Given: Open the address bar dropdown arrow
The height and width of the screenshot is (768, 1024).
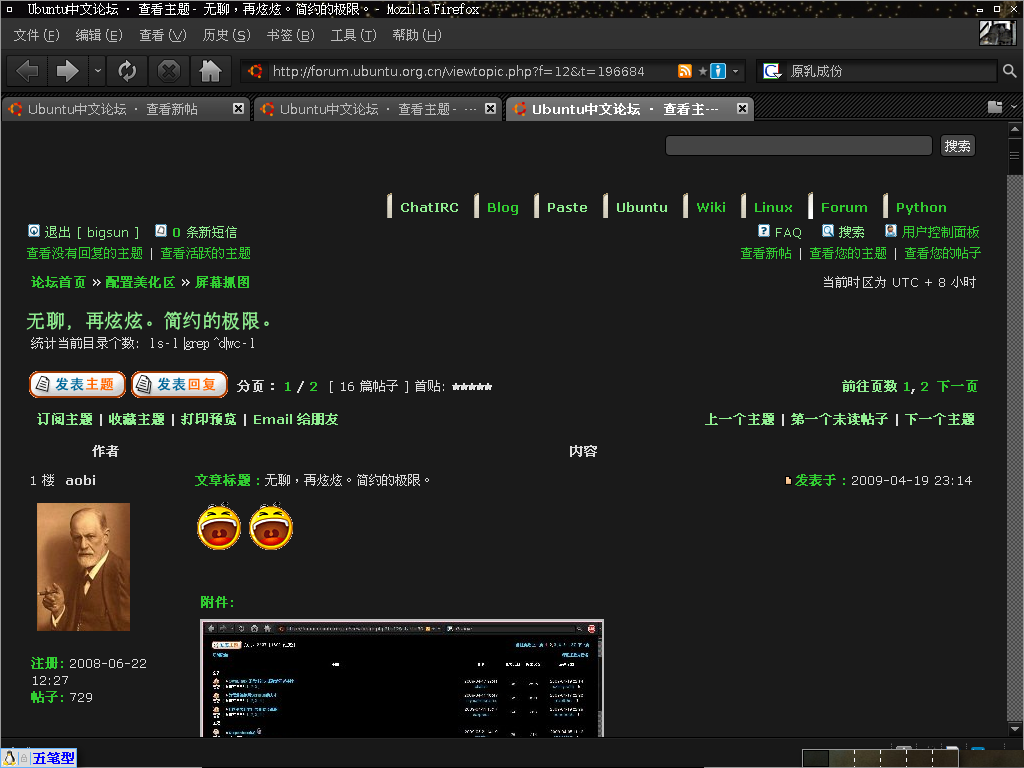Looking at the screenshot, I should click(735, 71).
